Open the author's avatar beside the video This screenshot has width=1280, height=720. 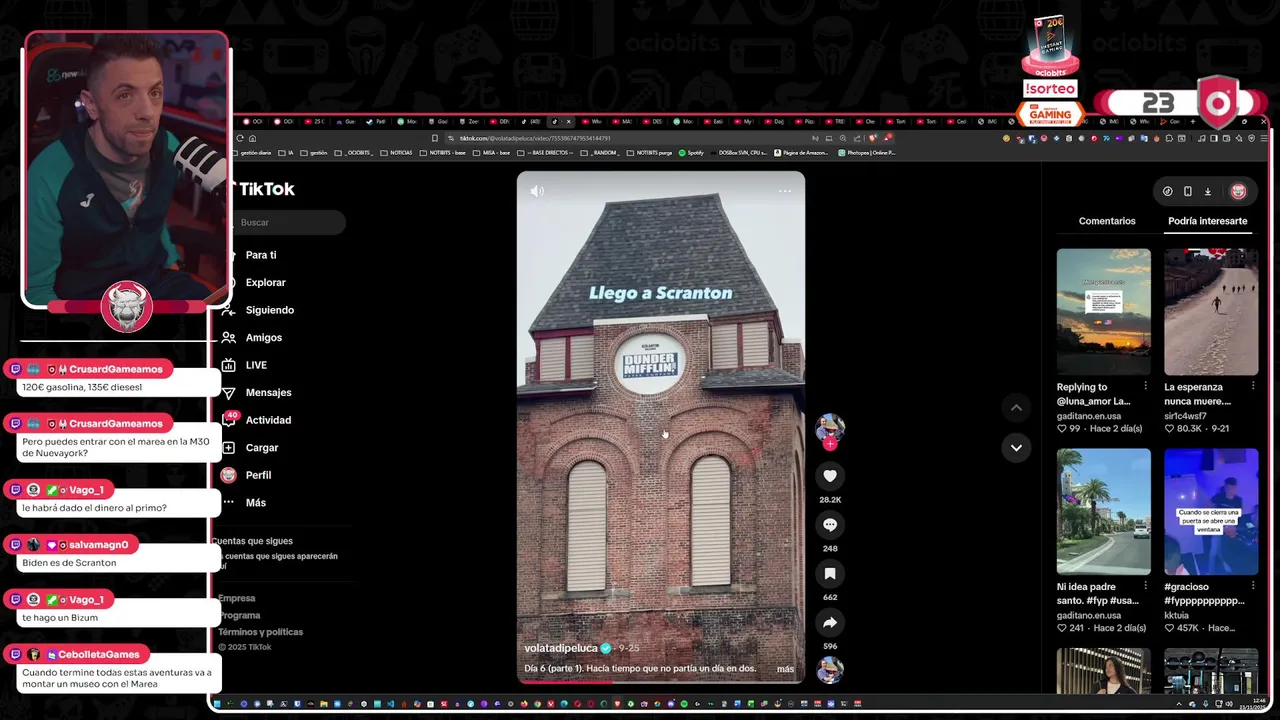point(830,427)
